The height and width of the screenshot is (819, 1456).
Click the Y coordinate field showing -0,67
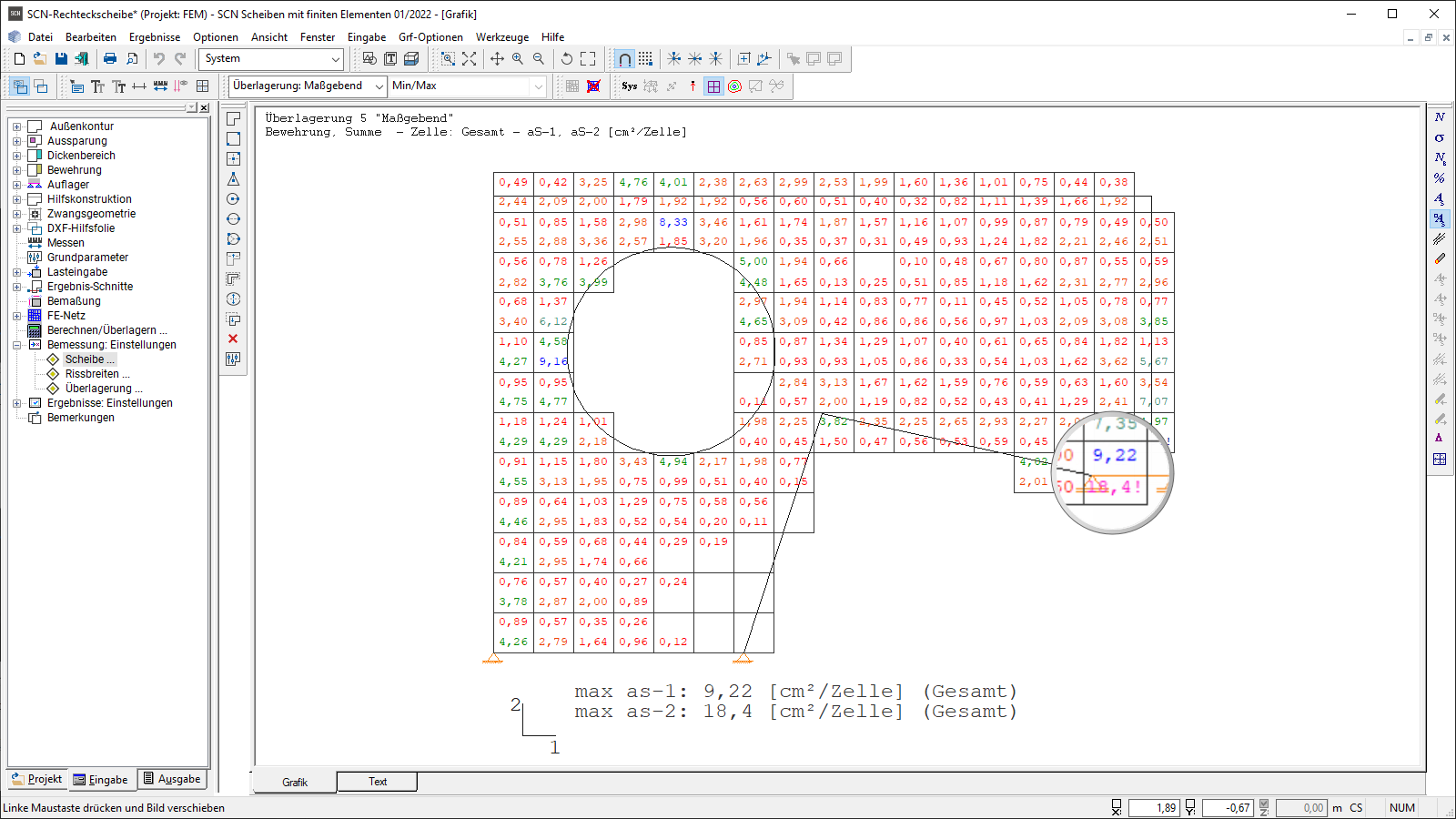pos(1228,807)
